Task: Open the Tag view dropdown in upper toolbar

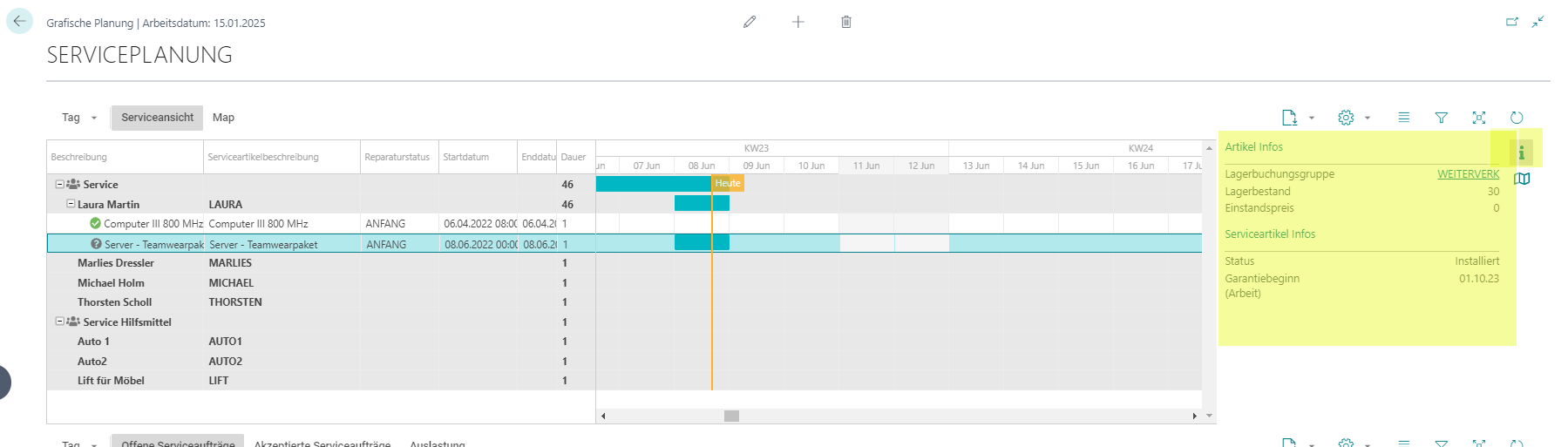Action: (79, 118)
